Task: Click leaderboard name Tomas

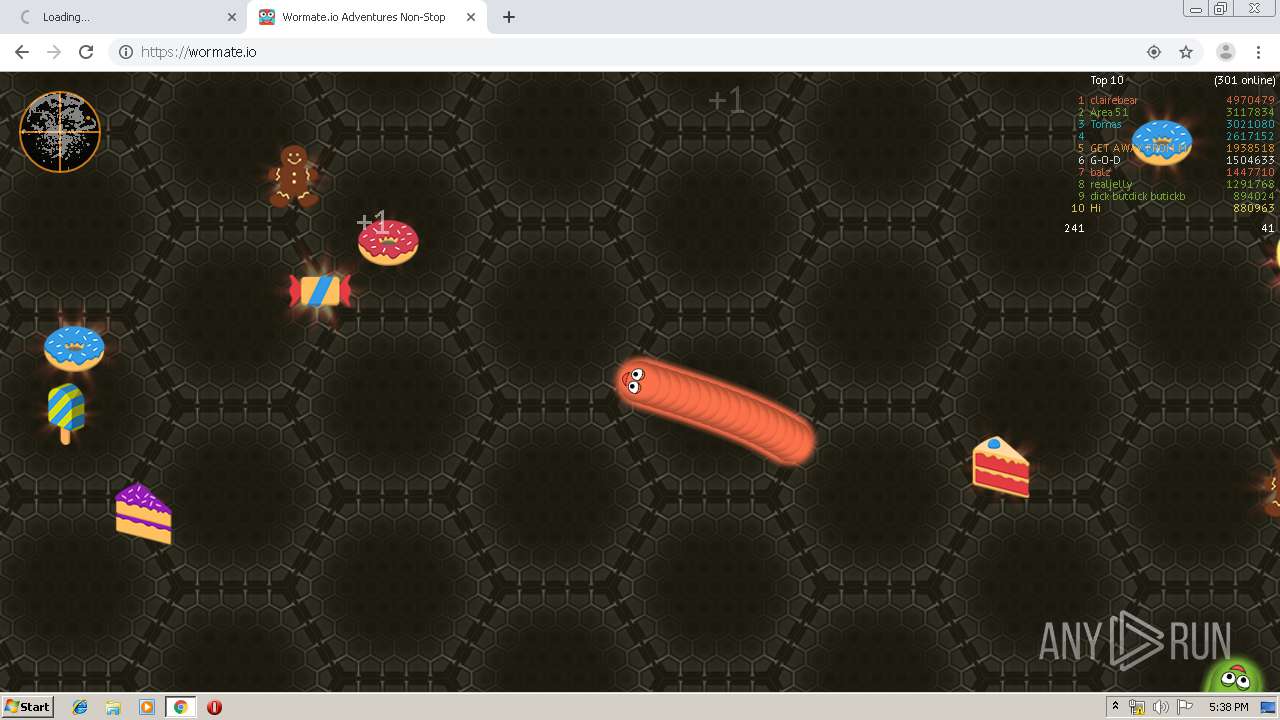Action: [x=1106, y=124]
